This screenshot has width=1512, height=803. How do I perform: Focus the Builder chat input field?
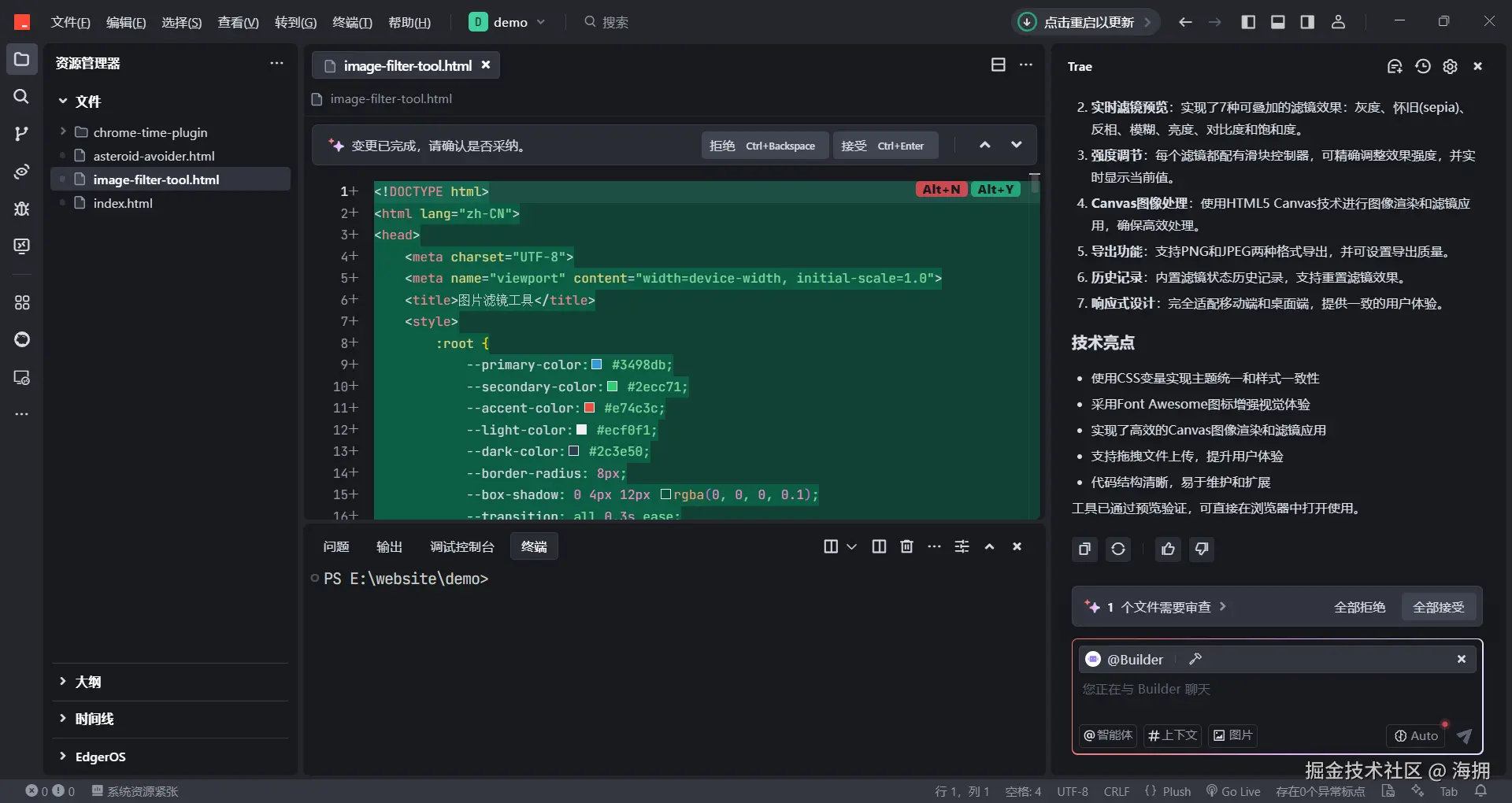click(x=1276, y=690)
